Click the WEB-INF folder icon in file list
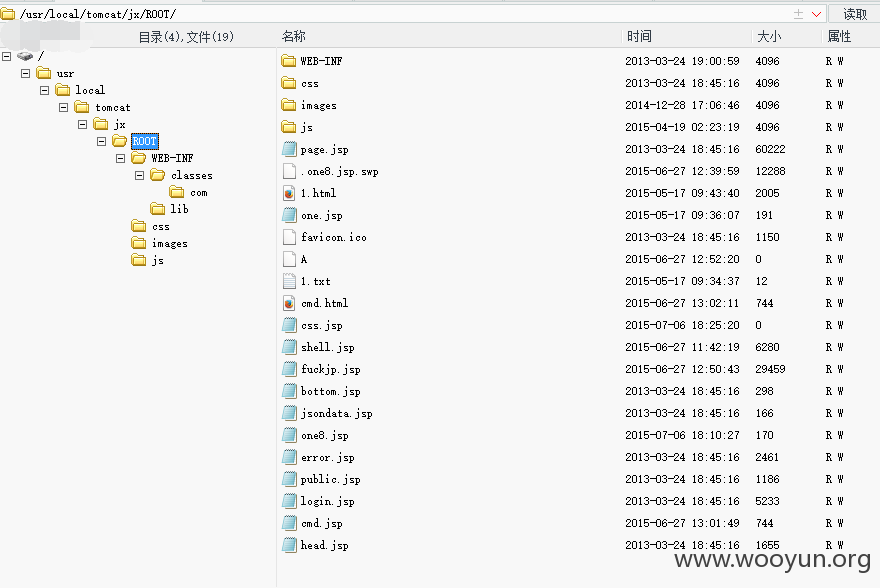 288,61
